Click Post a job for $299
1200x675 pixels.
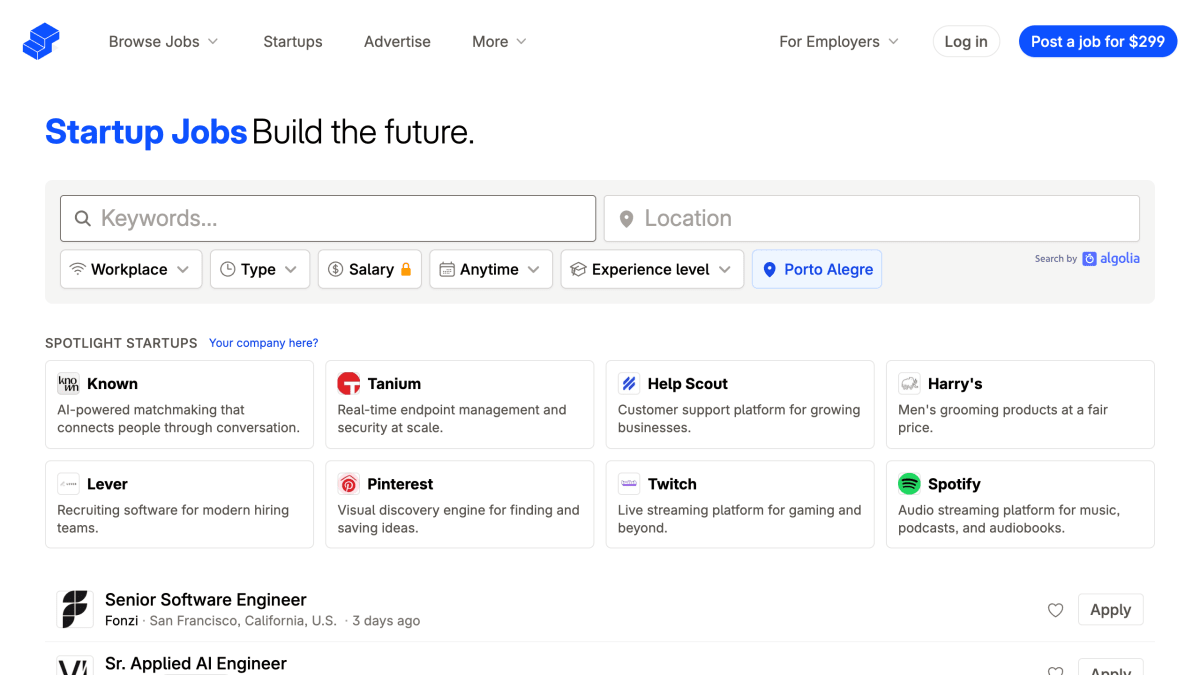pos(1098,41)
